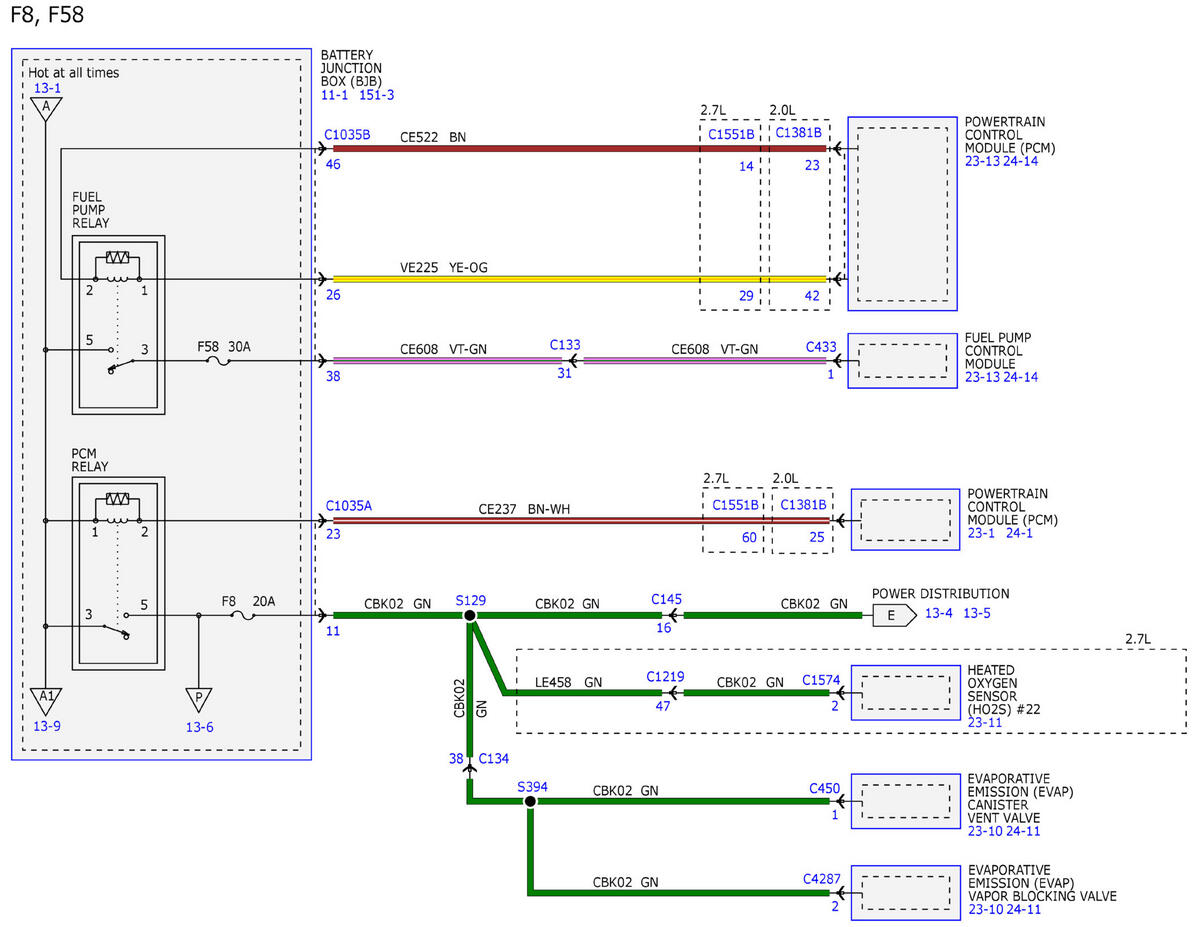The image size is (1200, 927).
Task: Open connector C1219 link
Action: click(x=666, y=677)
